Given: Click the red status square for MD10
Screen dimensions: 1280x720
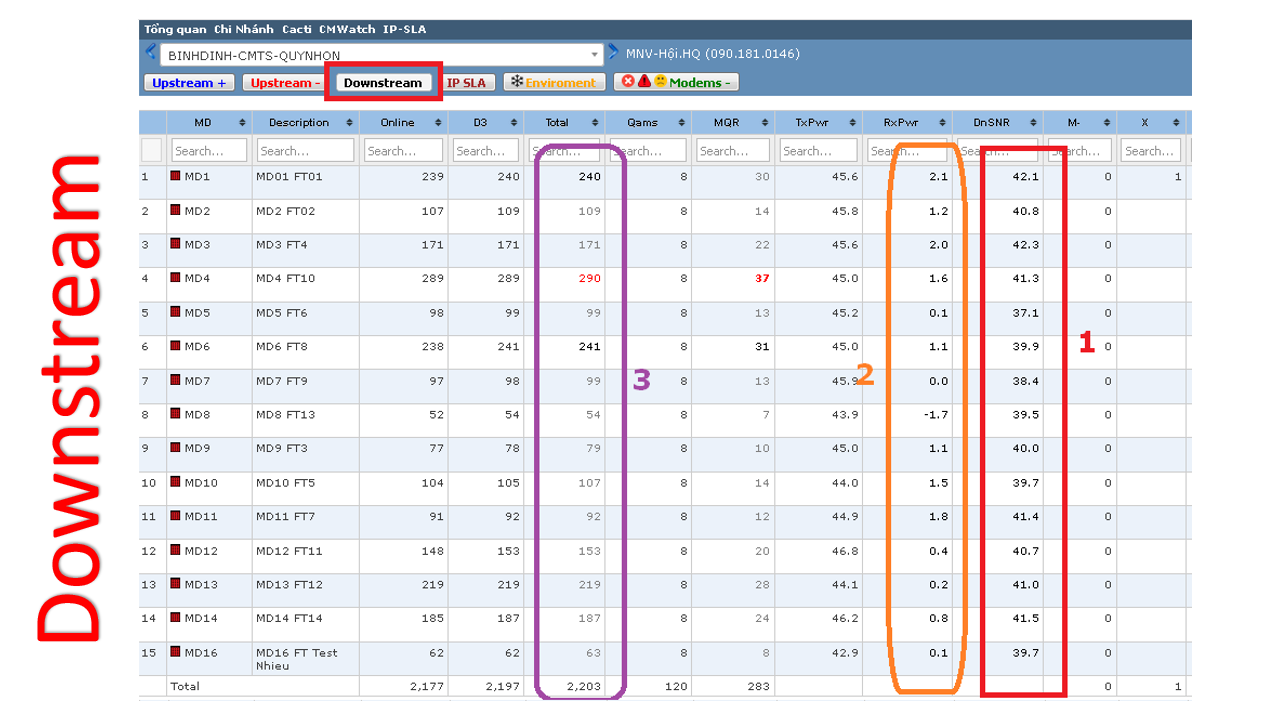Looking at the screenshot, I should click(175, 482).
